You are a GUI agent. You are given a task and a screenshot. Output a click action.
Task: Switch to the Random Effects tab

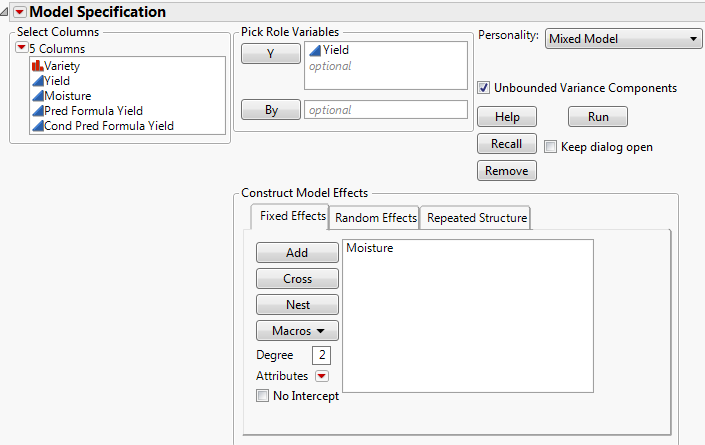point(375,217)
